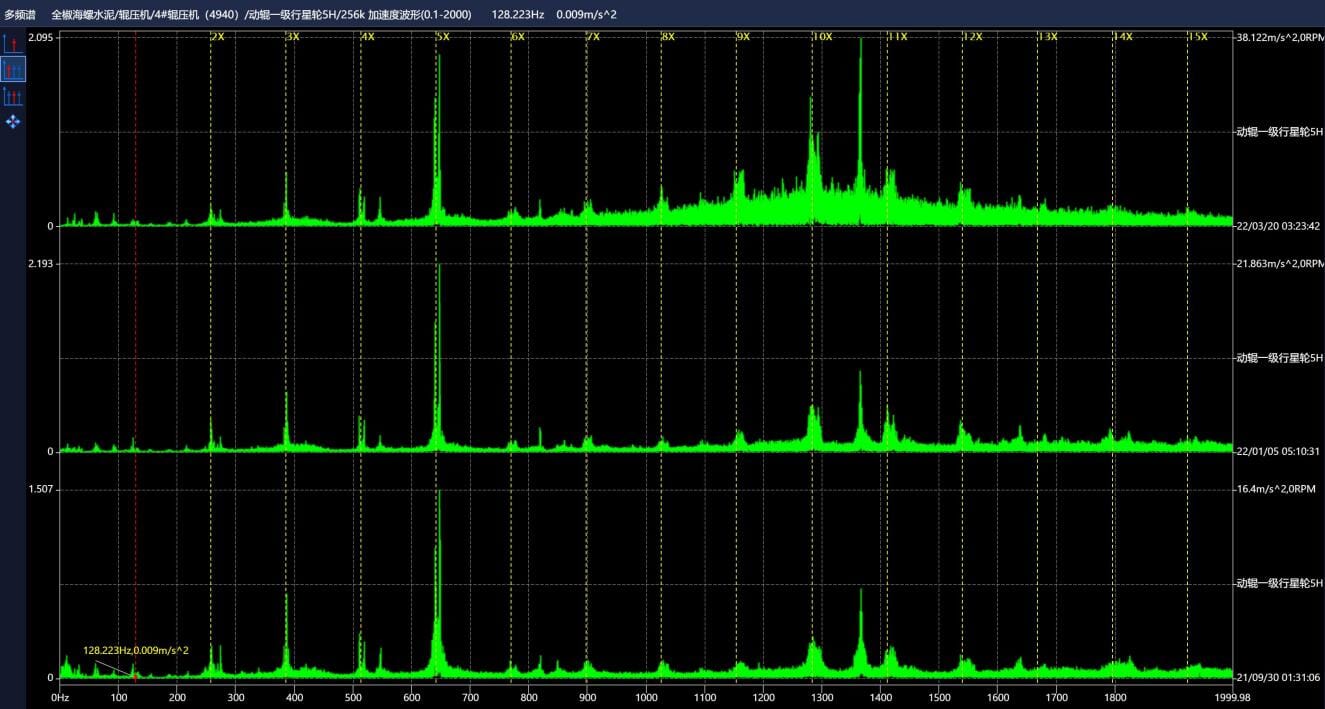Select the 21/09/30 01:31:06 spectrum timestamp

(1279, 677)
